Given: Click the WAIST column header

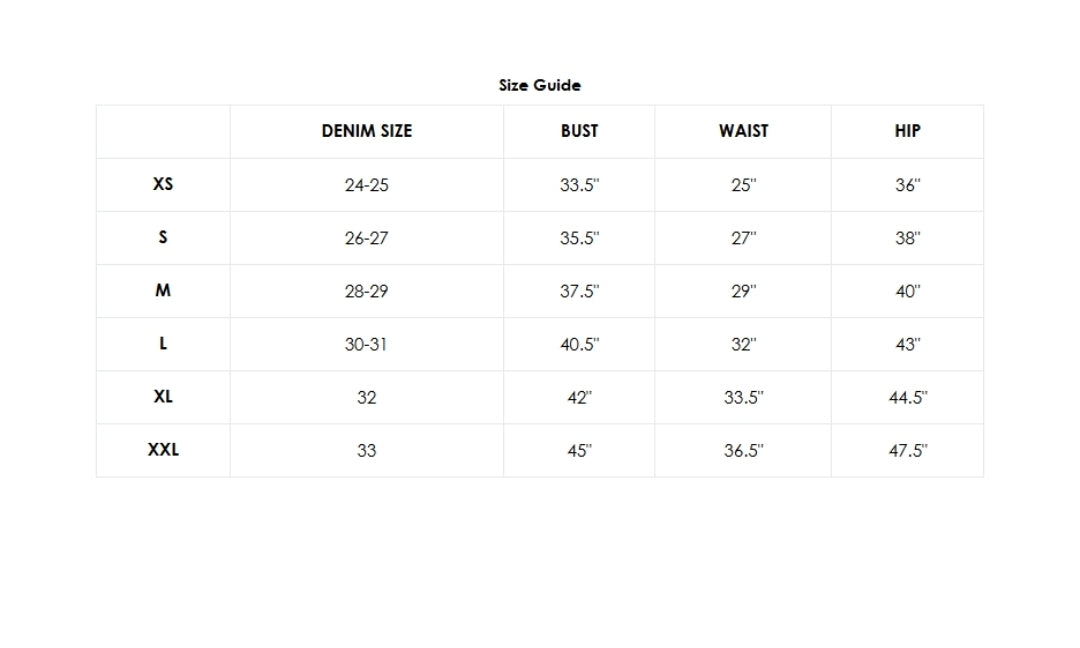Looking at the screenshot, I should pyautogui.click(x=743, y=131).
